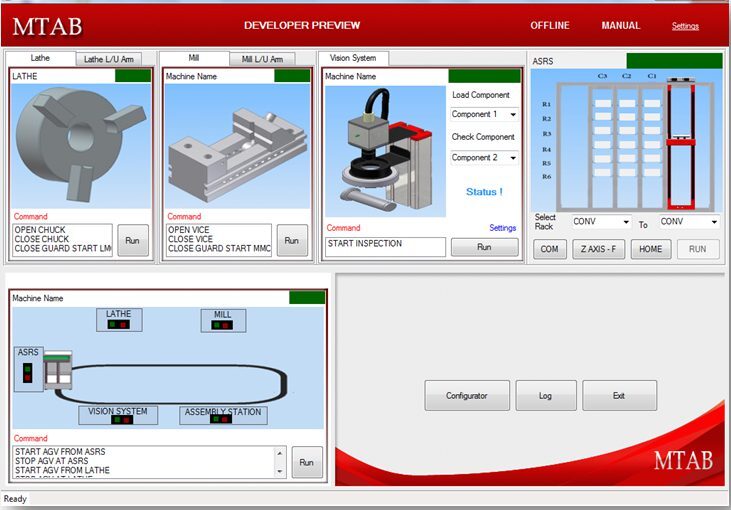Click the Mill panel green status indicator
The width and height of the screenshot is (731, 510).
point(292,76)
